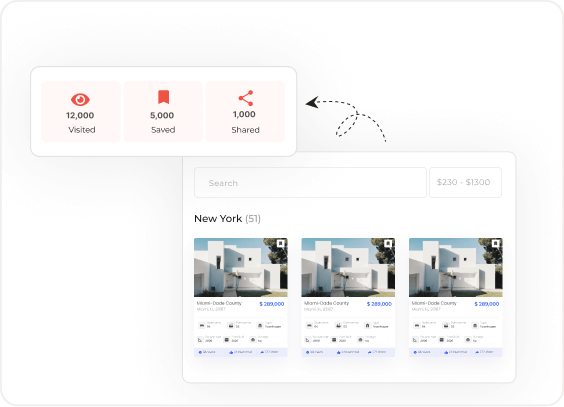
Task: Open the 12,000 Visited stat tile
Action: 81,111
